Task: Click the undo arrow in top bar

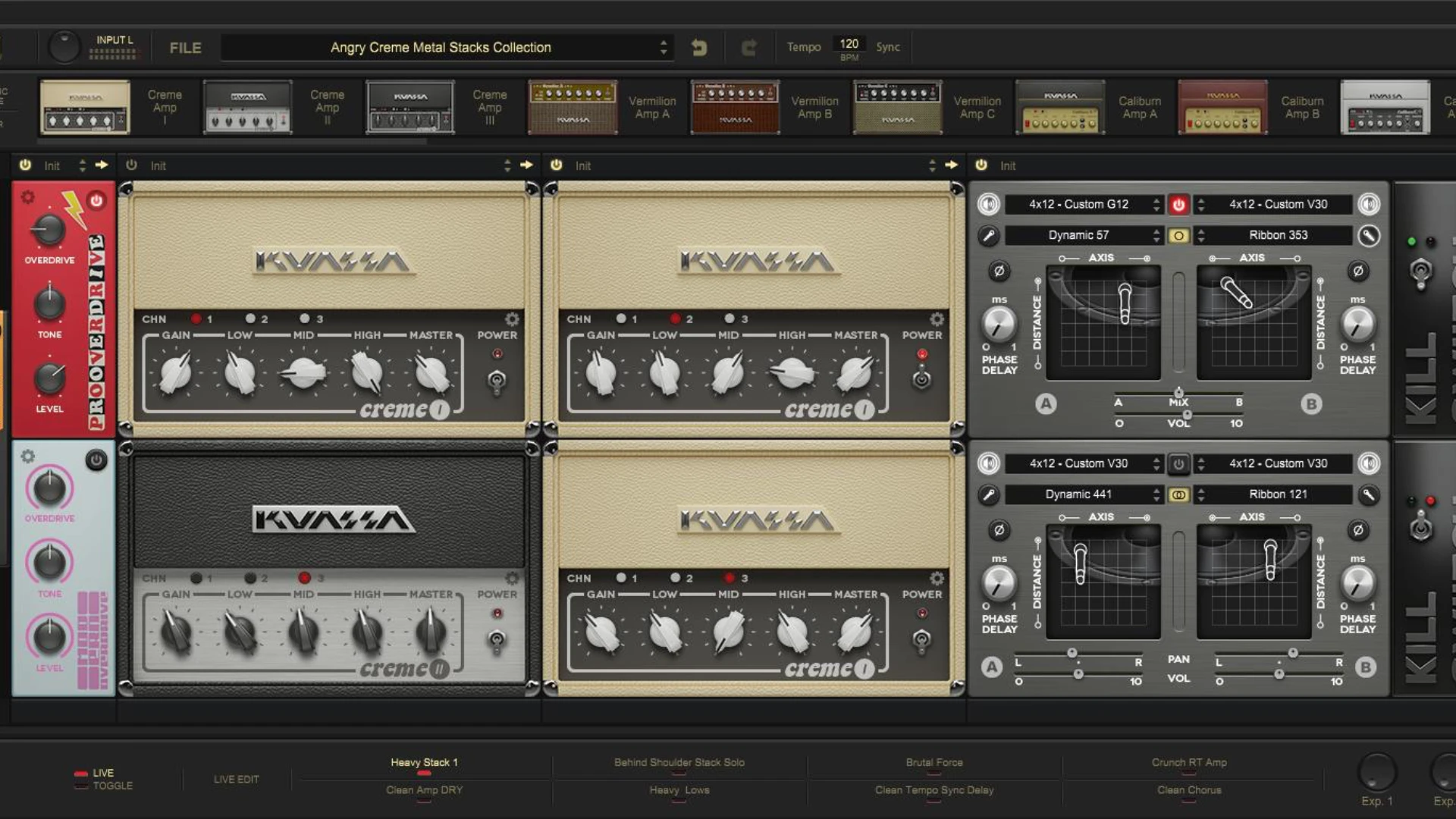Action: pos(699,48)
